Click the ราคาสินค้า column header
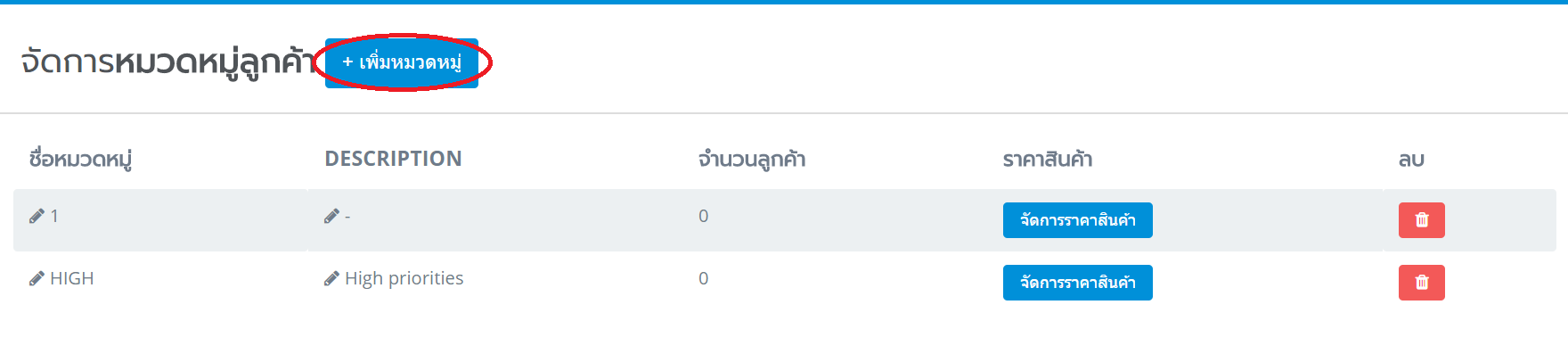Viewport: 1568px width, 354px height. (x=1048, y=160)
